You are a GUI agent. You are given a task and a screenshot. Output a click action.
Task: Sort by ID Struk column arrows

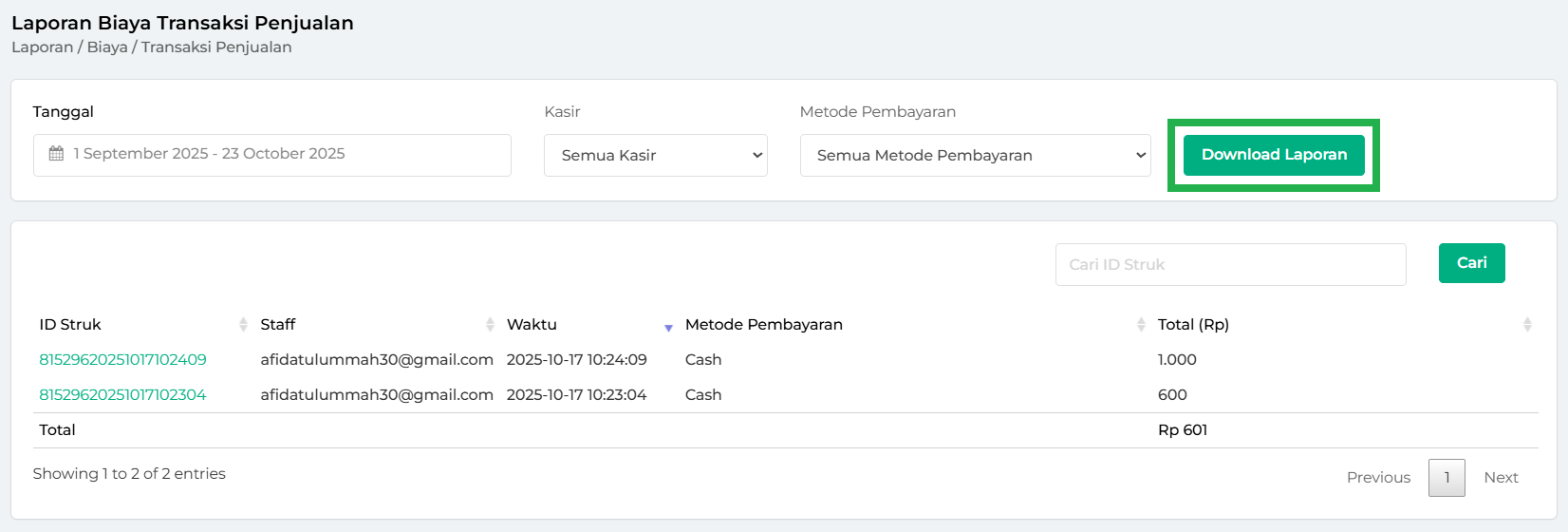coord(243,325)
